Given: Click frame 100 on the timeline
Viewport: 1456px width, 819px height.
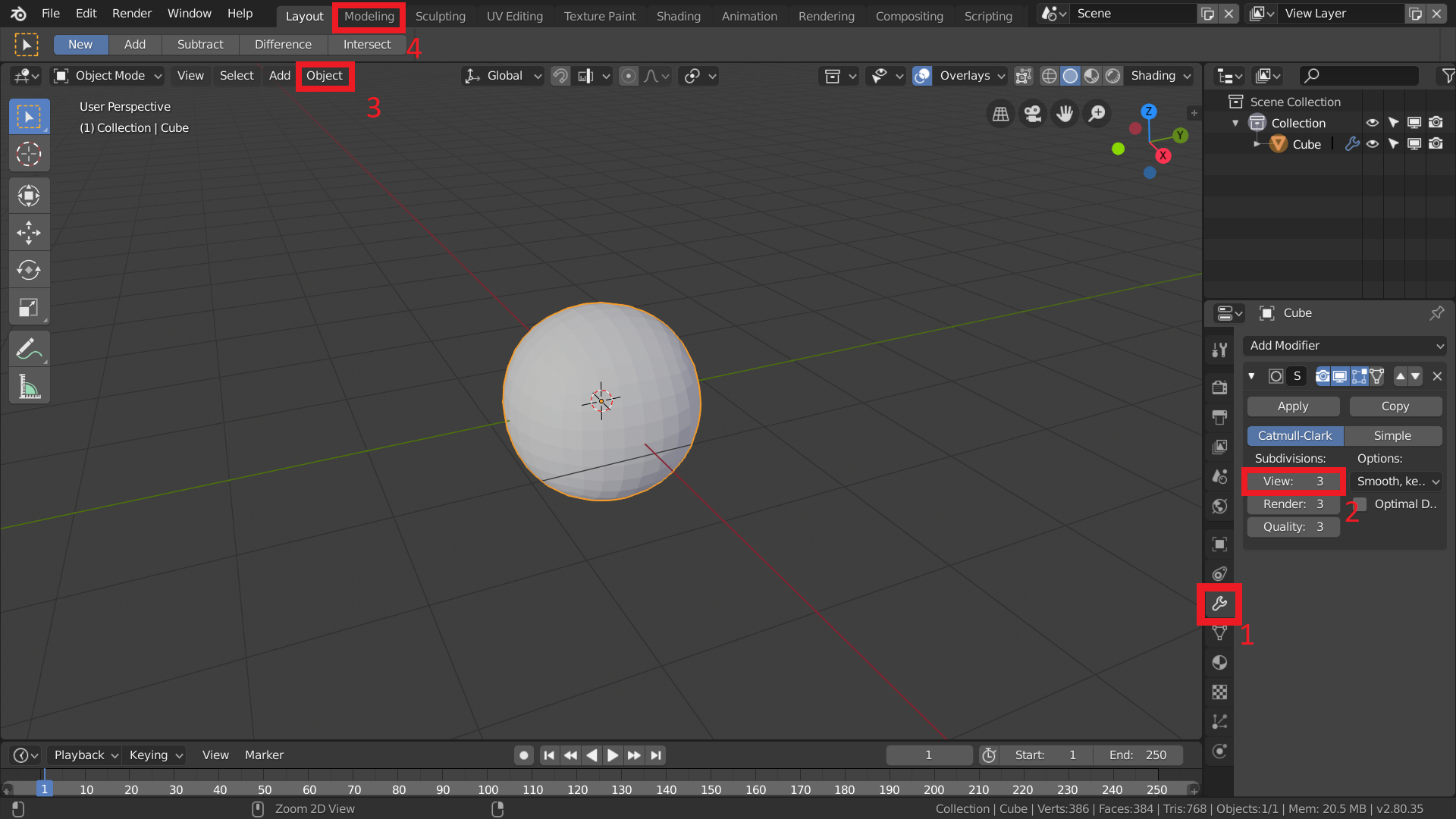Looking at the screenshot, I should pyautogui.click(x=488, y=789).
